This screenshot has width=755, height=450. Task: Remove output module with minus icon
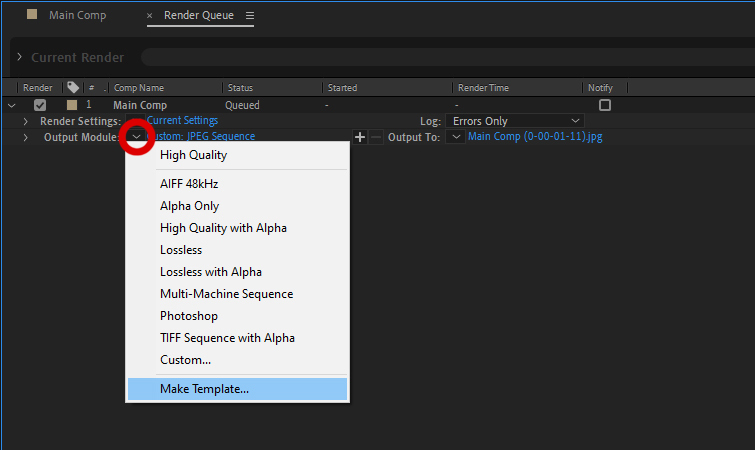tap(376, 137)
